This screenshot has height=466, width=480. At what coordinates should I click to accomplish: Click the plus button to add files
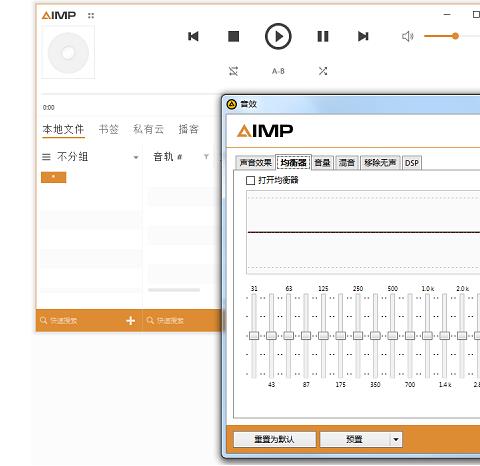[131, 321]
